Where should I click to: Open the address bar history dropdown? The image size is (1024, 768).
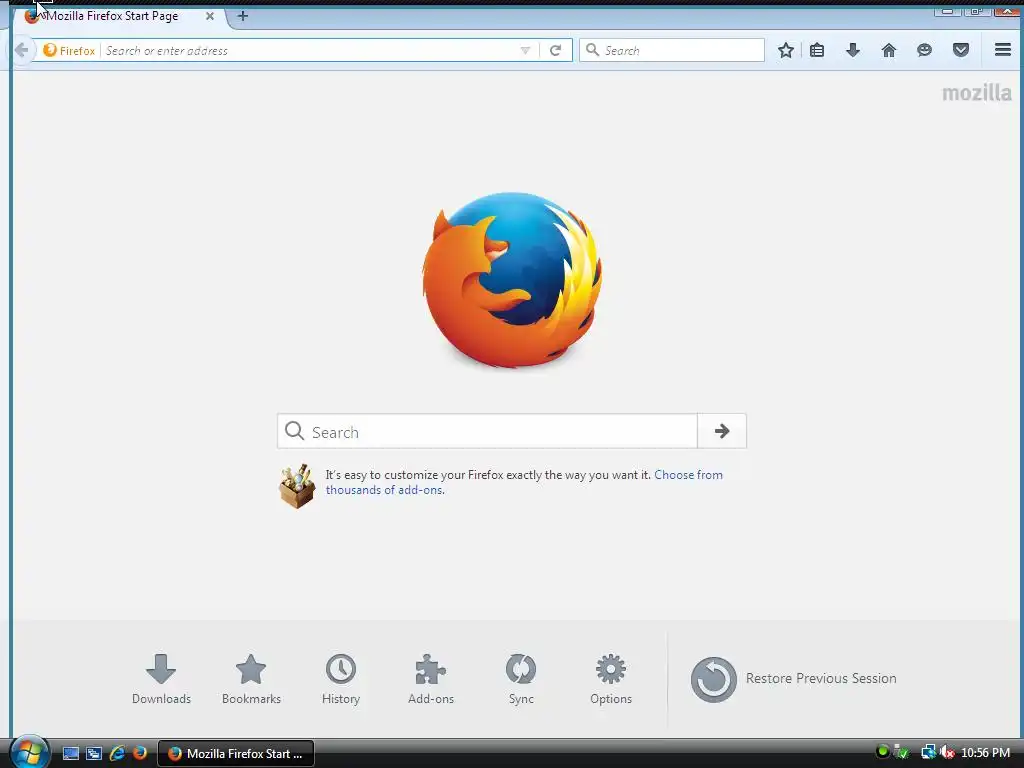click(525, 50)
